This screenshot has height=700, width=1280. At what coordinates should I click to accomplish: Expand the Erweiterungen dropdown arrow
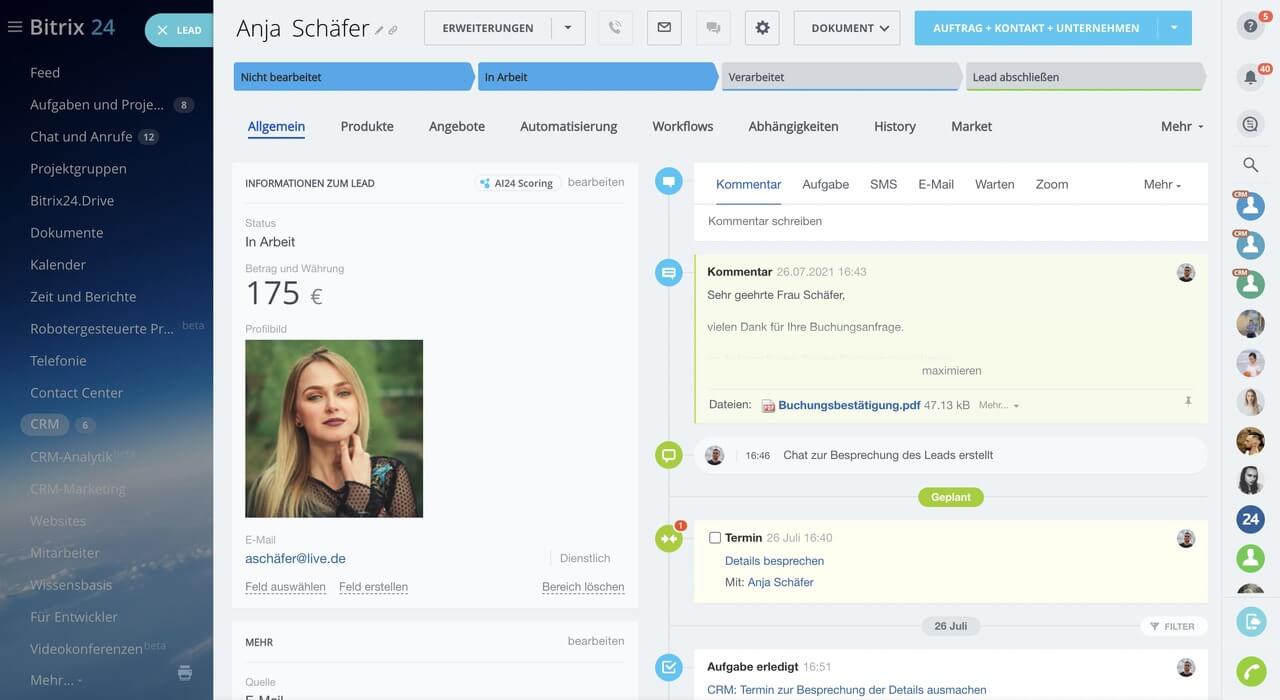[x=568, y=28]
